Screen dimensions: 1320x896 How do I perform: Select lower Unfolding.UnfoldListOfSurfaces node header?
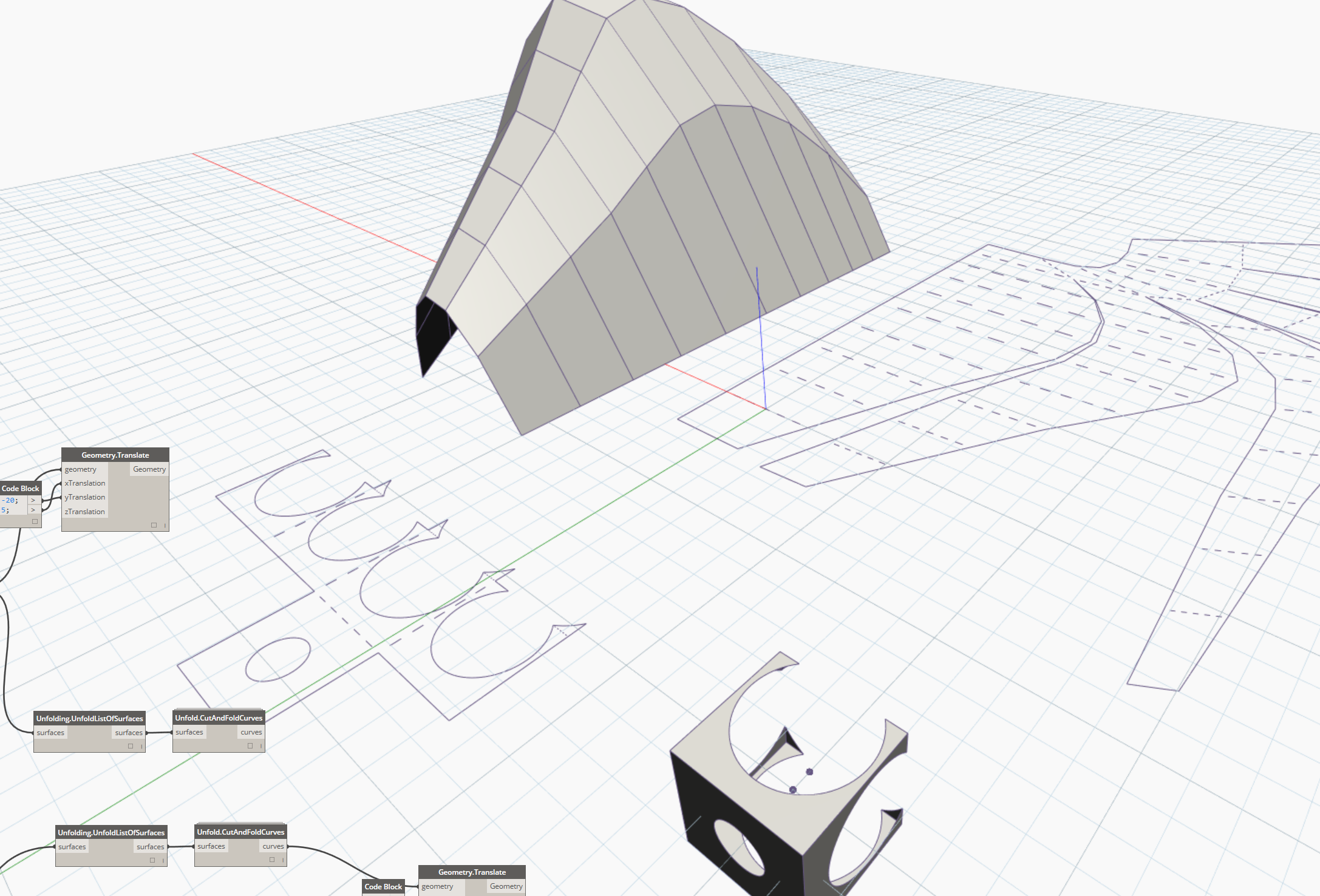(x=112, y=833)
